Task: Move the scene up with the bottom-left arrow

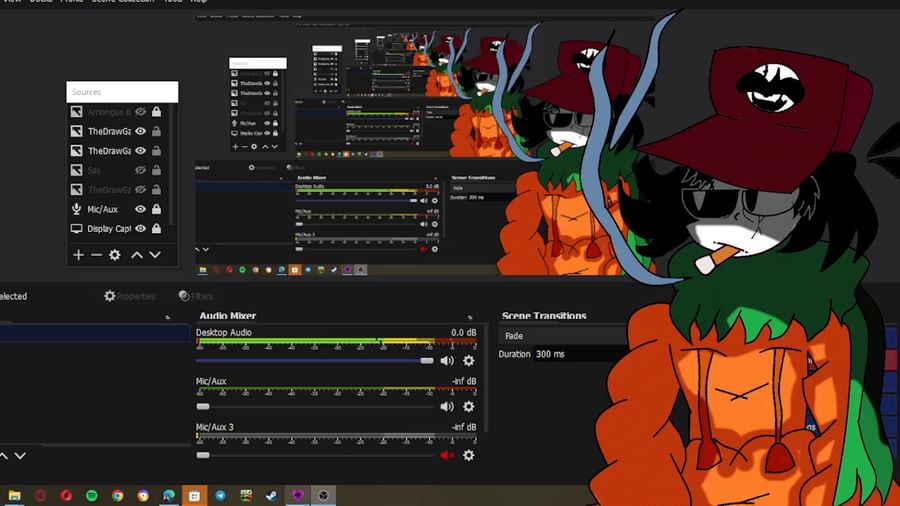Action: point(4,456)
